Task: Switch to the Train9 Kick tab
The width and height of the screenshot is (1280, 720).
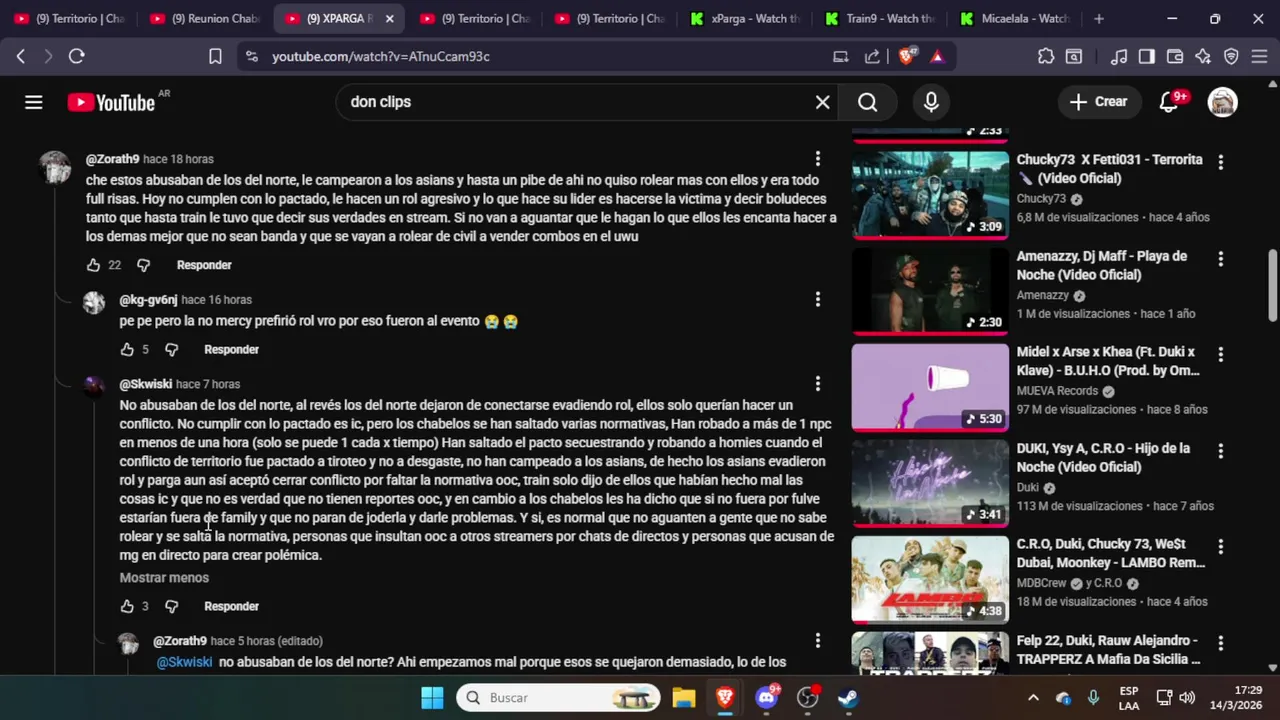Action: (x=880, y=18)
